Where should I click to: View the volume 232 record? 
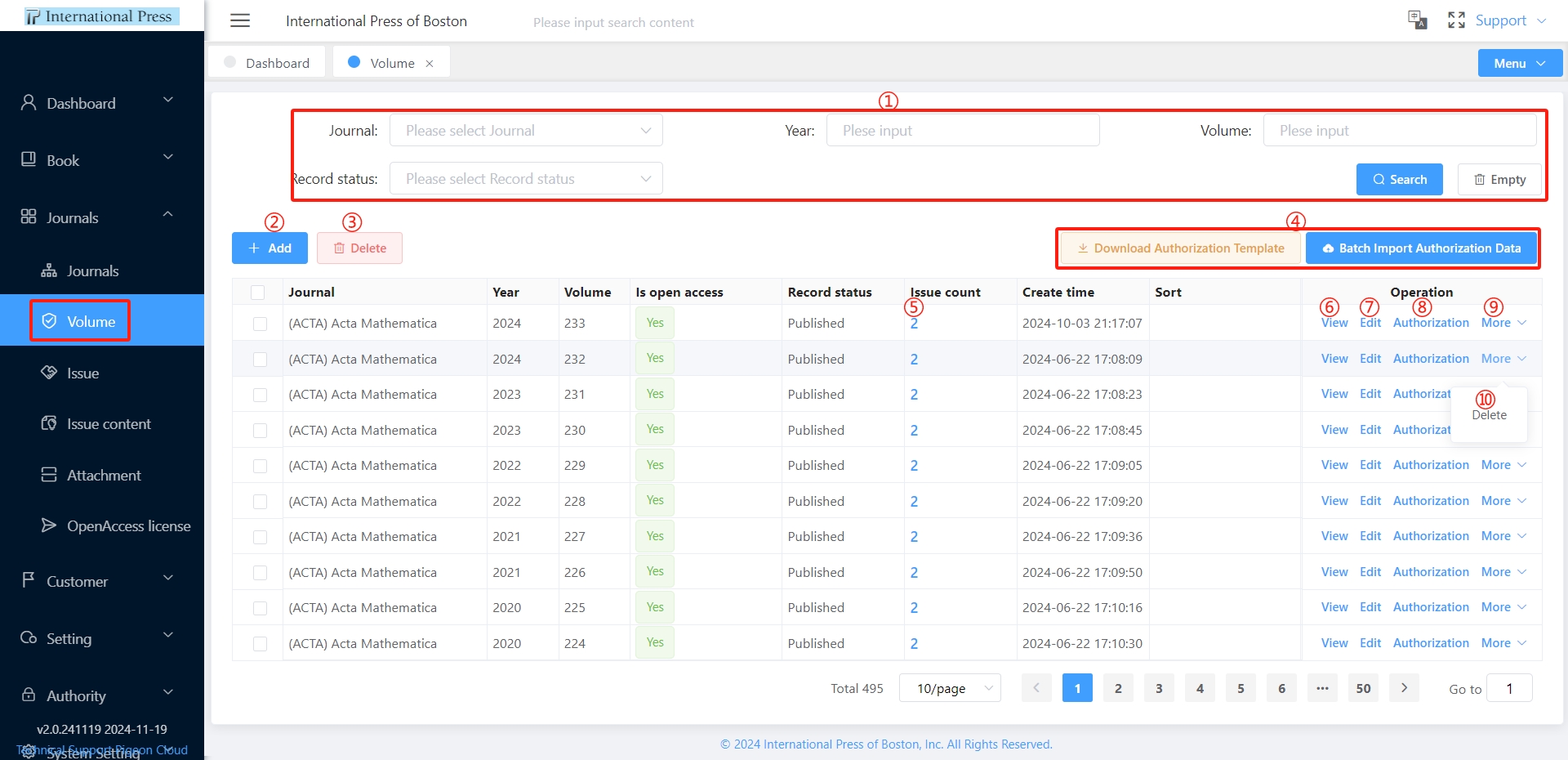pyautogui.click(x=1334, y=359)
